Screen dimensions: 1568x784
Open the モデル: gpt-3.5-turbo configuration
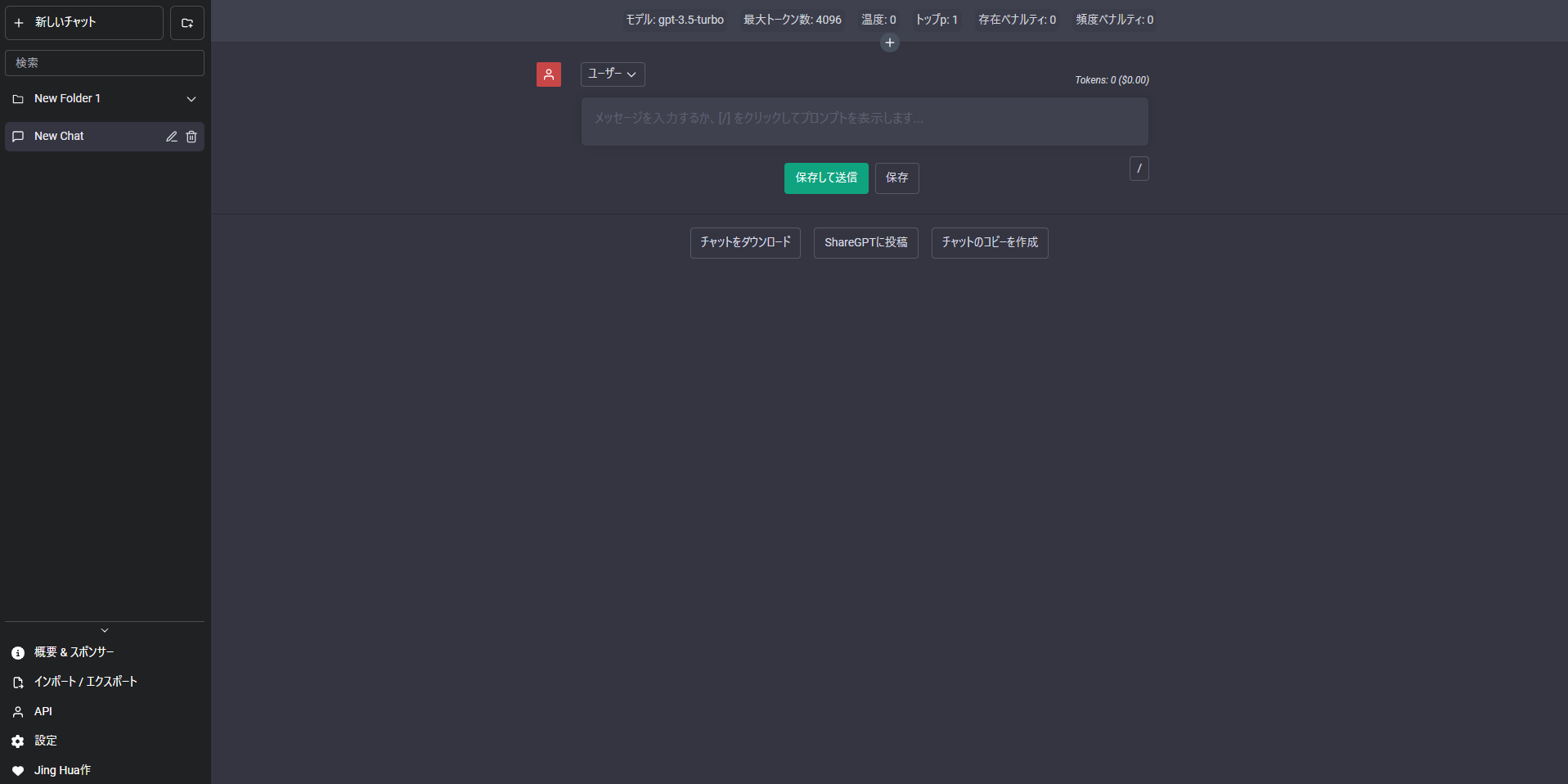tap(675, 19)
